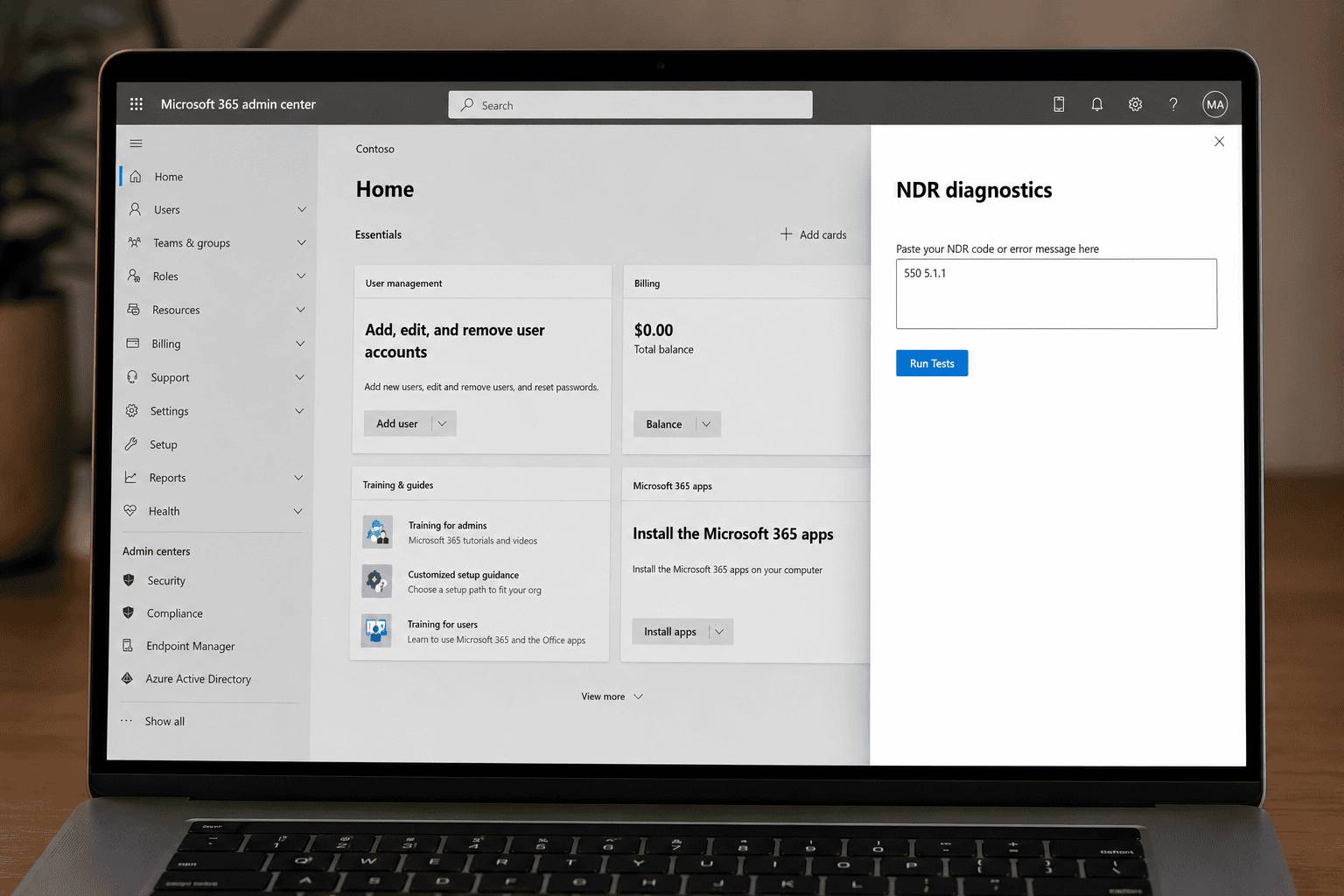Open the Customized setup guidance link

463,575
